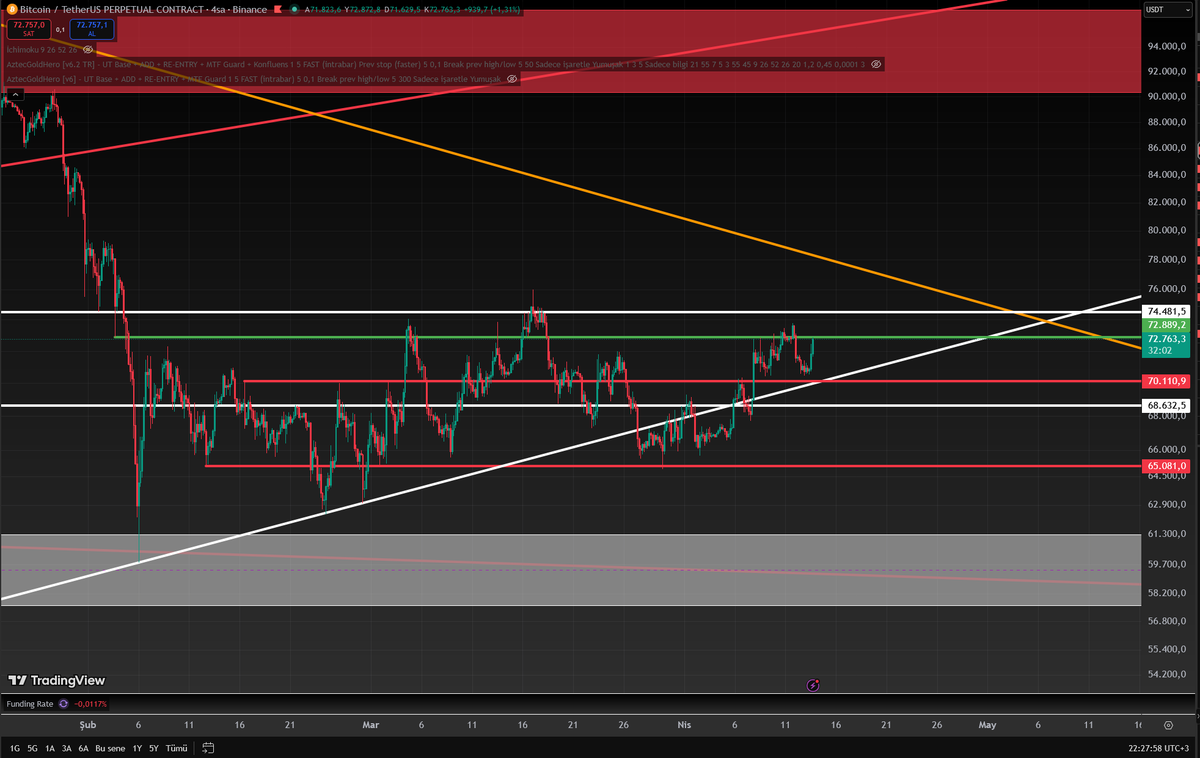Screen dimensions: 1200x758
Task: Show the AztecGoldHero v6.2 TR indicator
Action: pyautogui.click(x=876, y=63)
